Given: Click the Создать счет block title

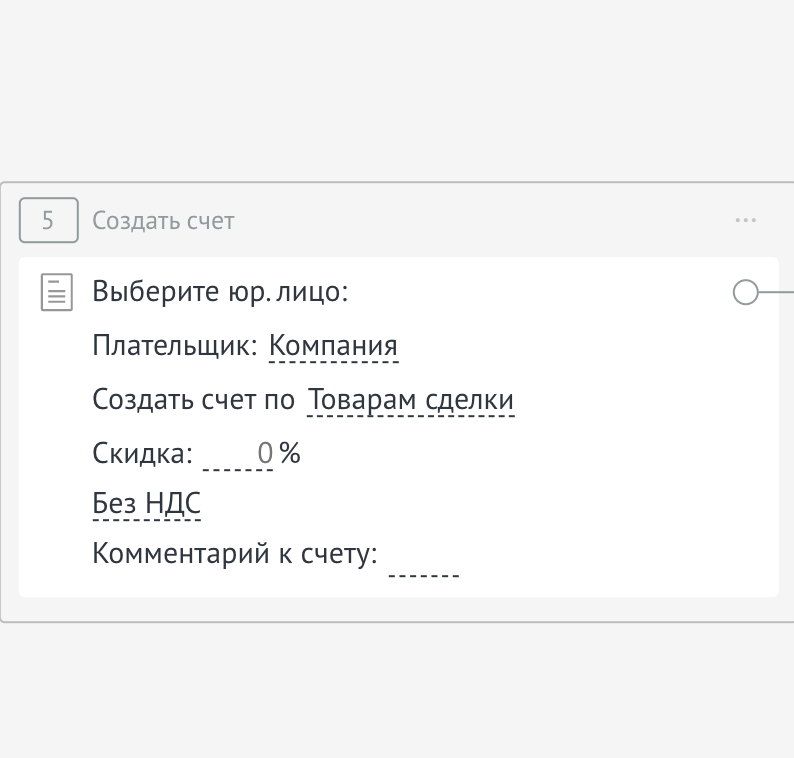Looking at the screenshot, I should 163,221.
